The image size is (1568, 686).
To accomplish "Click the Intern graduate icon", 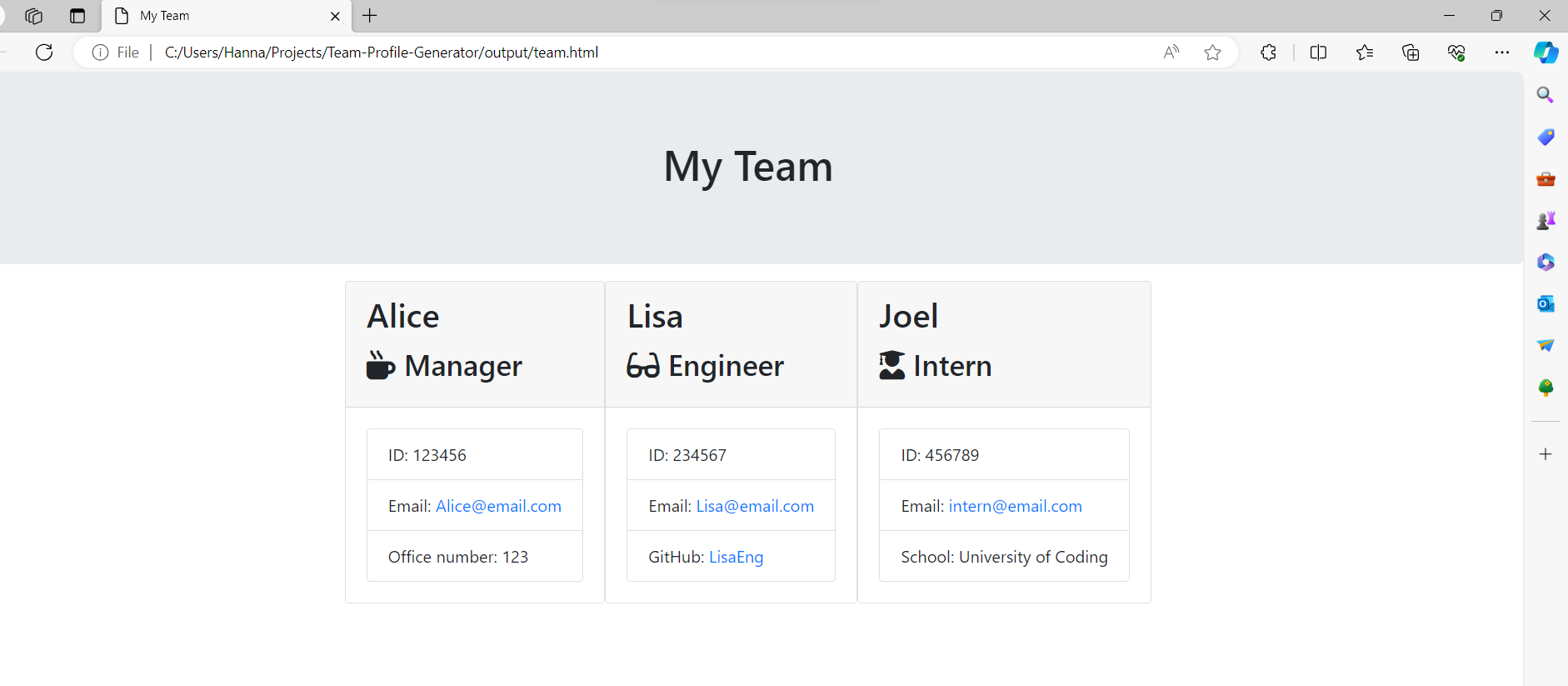I will [x=891, y=365].
